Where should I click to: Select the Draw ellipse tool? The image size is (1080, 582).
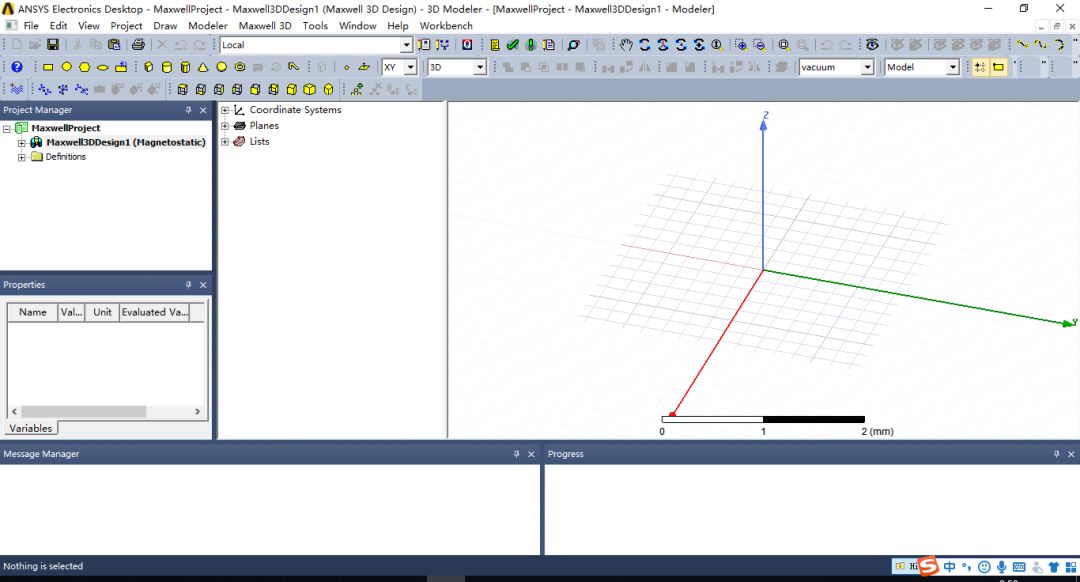[103, 67]
